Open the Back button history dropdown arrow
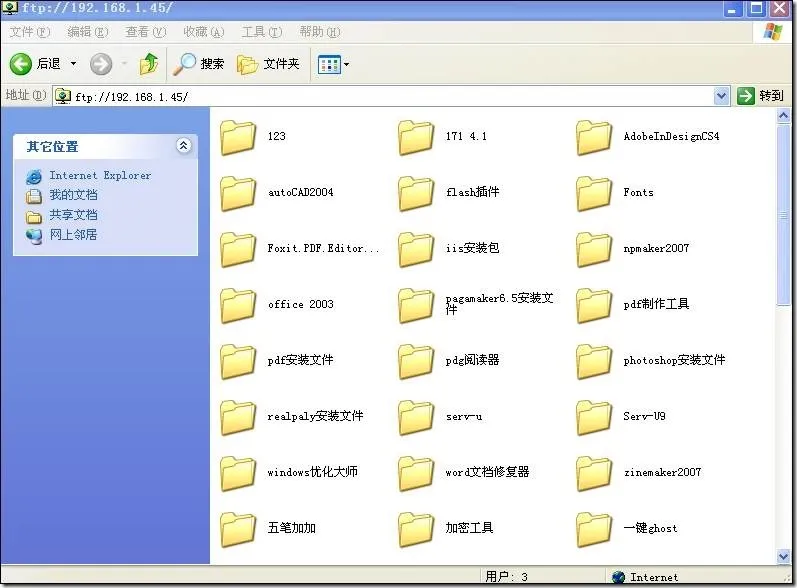This screenshot has width=797, height=588. pos(73,64)
